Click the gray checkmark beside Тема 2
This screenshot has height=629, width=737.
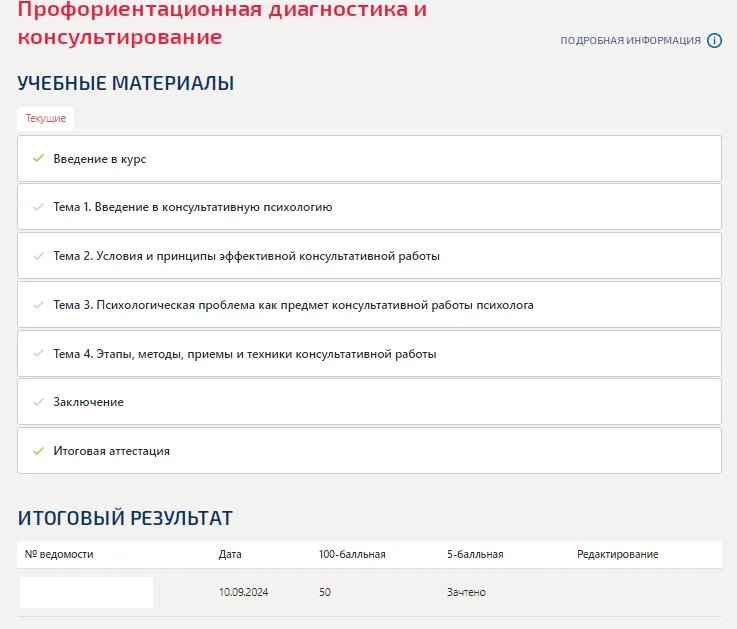click(x=39, y=256)
